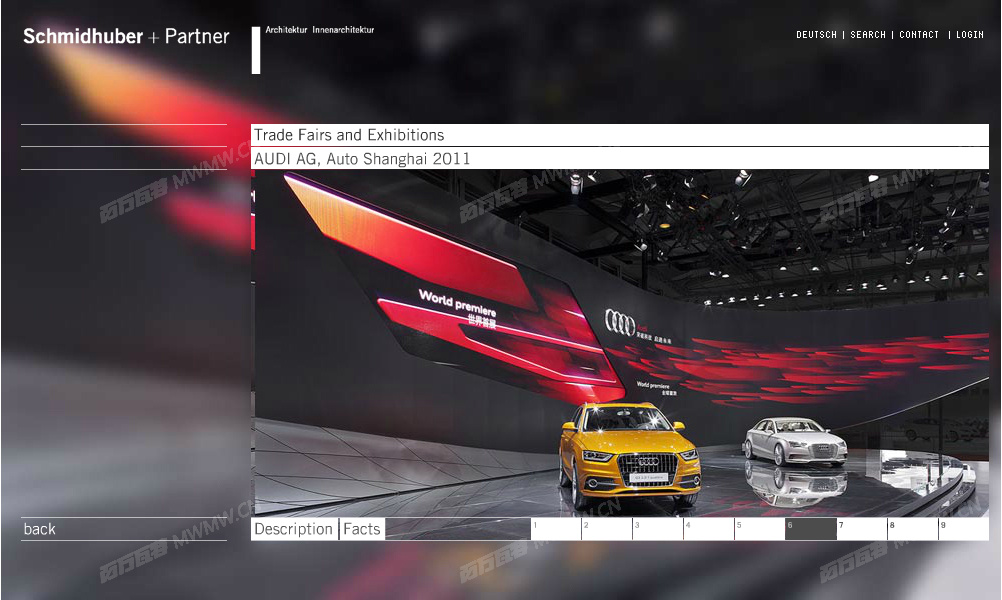Open the LOGIN link
1002x600 pixels.
click(x=969, y=35)
